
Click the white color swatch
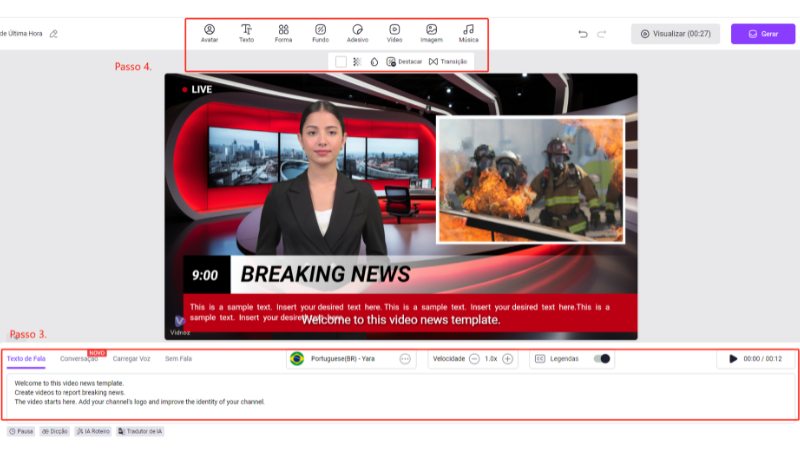tap(341, 62)
